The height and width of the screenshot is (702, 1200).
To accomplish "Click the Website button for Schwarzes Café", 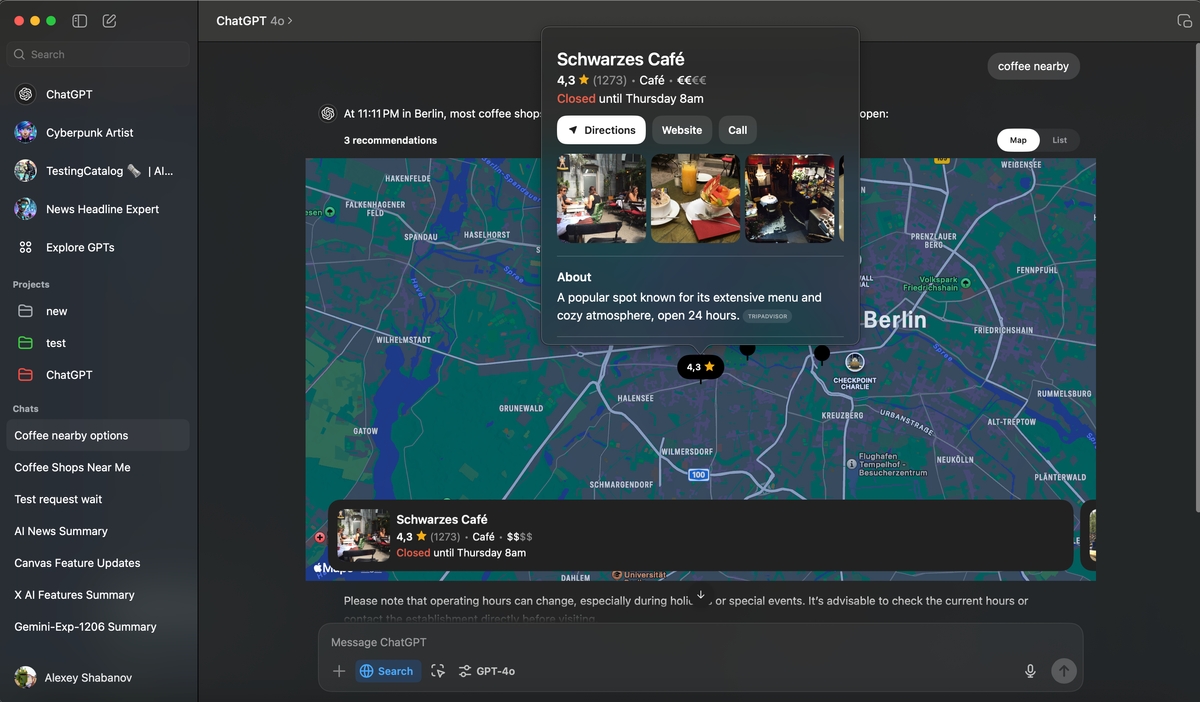I will tap(682, 130).
